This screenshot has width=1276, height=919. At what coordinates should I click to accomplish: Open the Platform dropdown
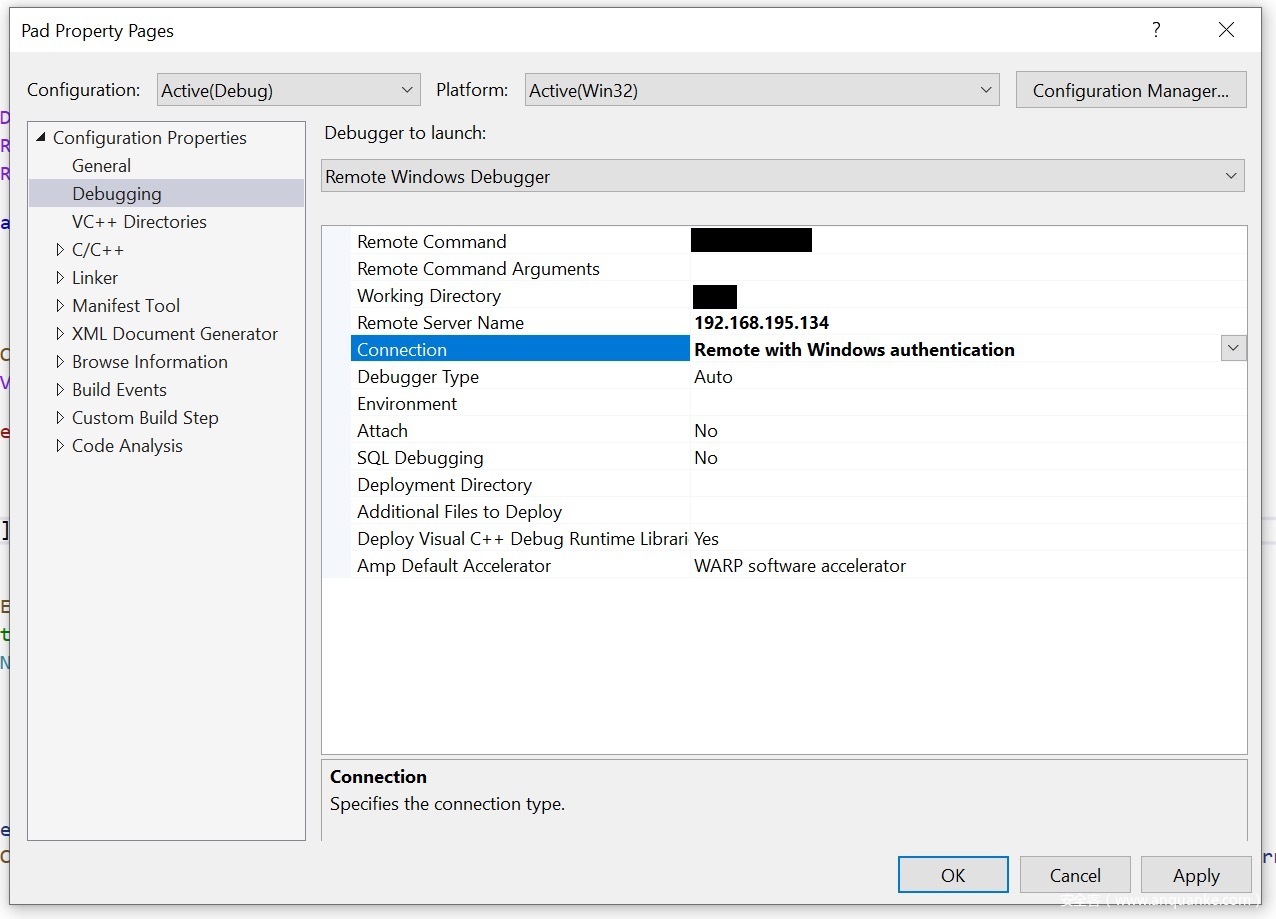pyautogui.click(x=761, y=90)
